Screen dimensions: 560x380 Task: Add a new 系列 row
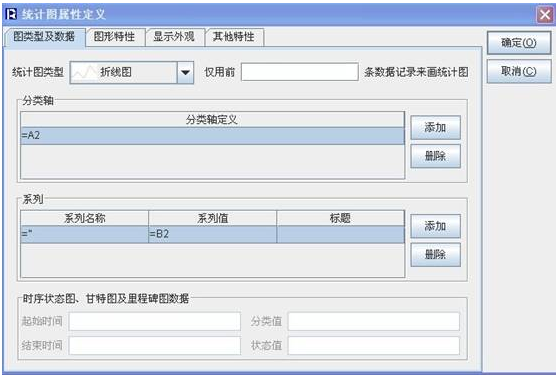(435, 226)
